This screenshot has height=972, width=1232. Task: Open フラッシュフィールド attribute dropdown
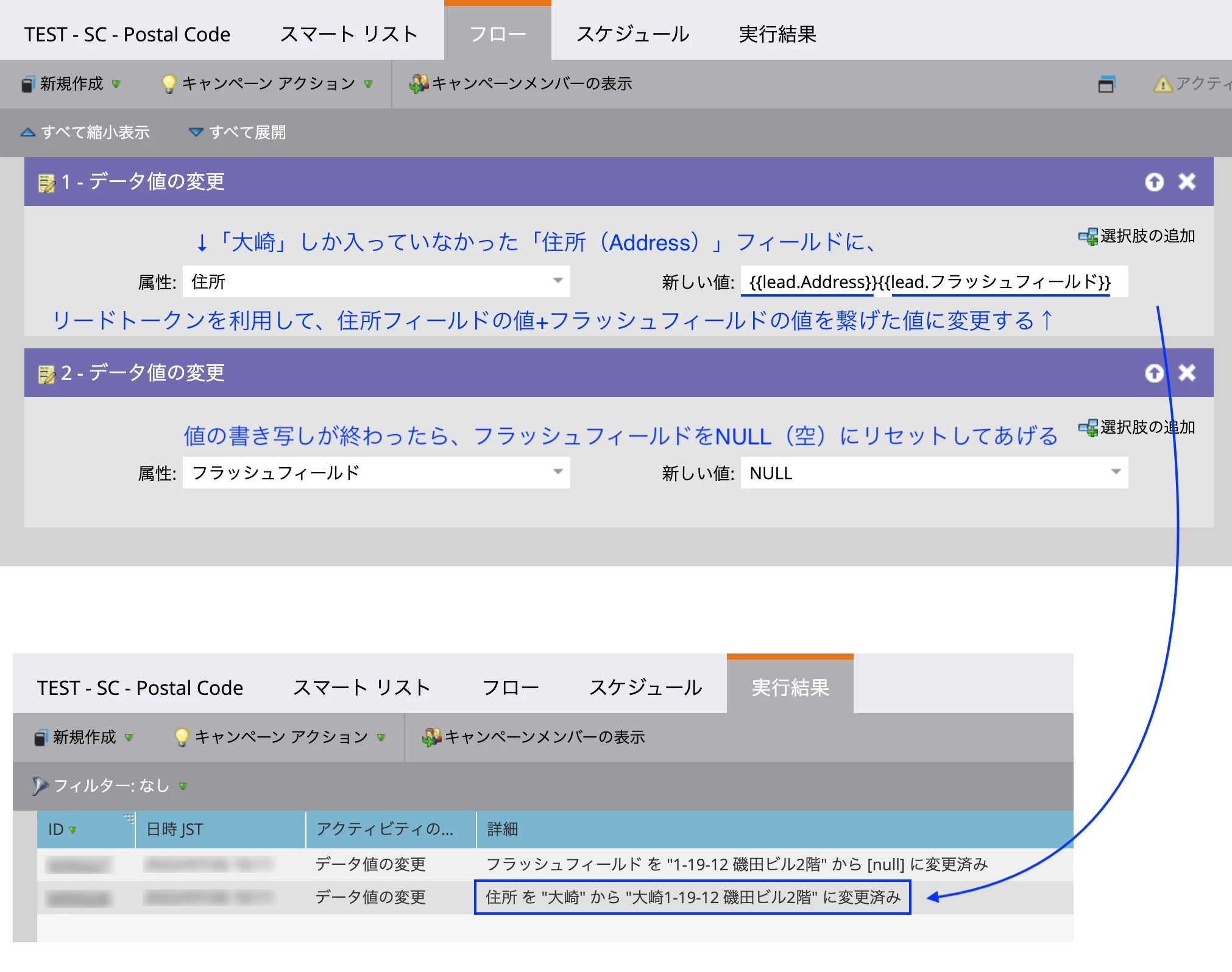coord(558,472)
